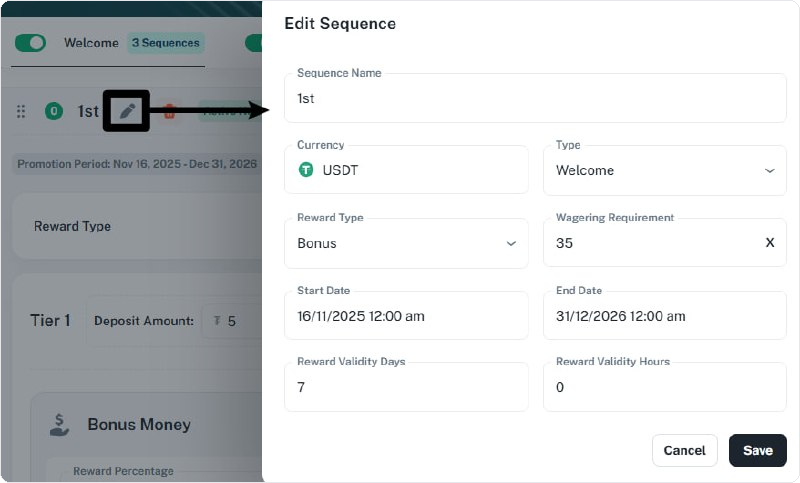
Task: Click the Tether symbol in Deposit Amount
Action: click(217, 320)
